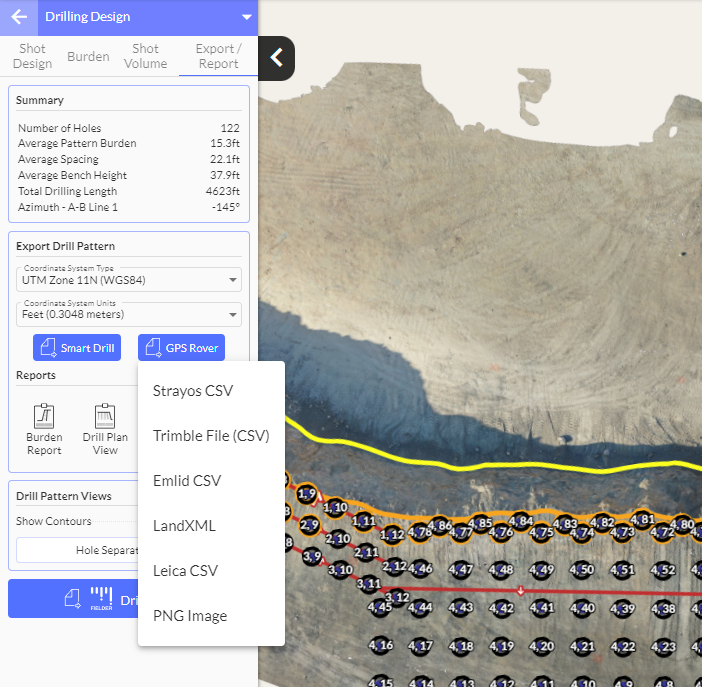Open the Drill Plan View report icon
702x687 pixels.
(105, 428)
